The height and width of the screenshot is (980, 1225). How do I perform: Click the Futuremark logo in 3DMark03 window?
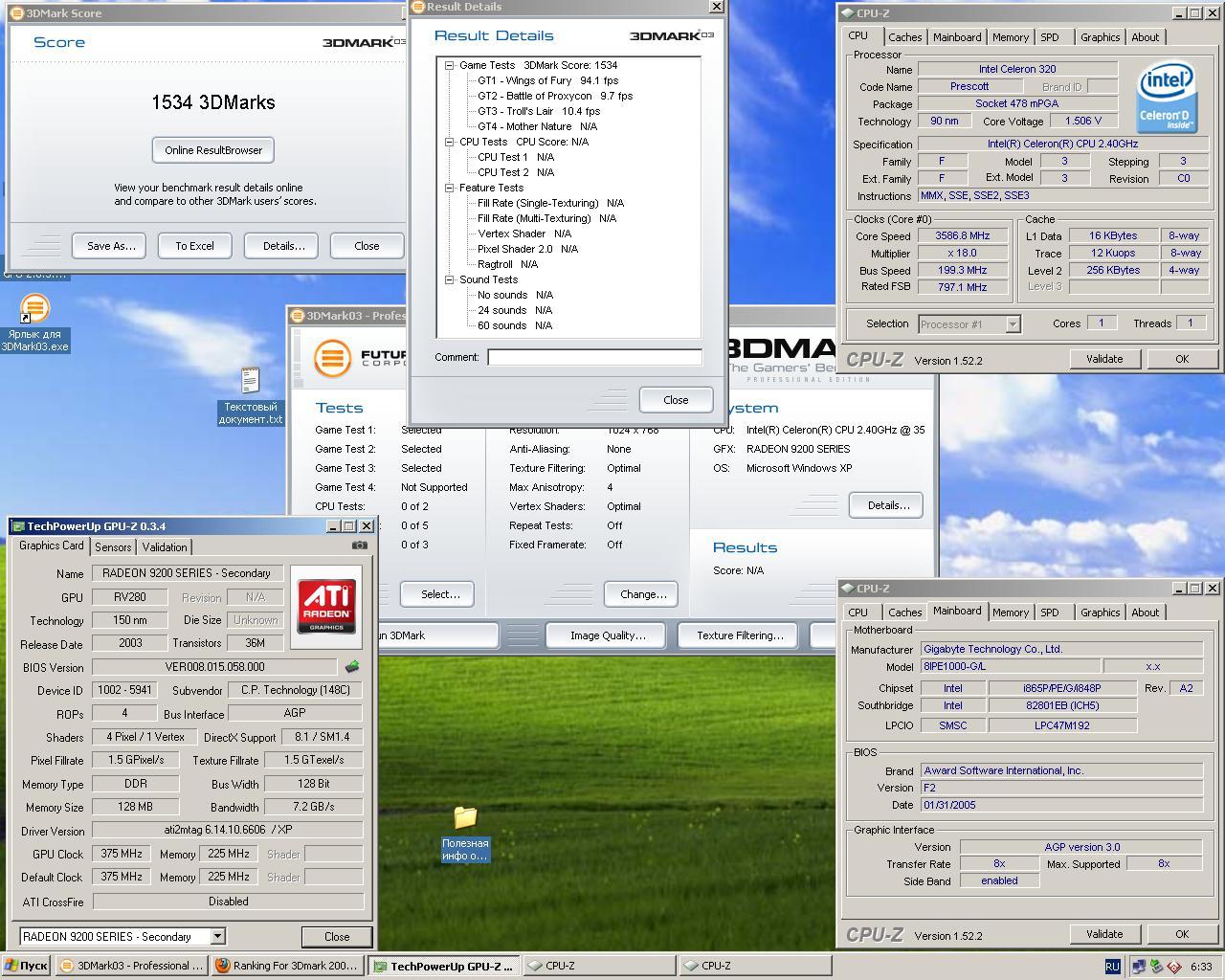tap(332, 359)
